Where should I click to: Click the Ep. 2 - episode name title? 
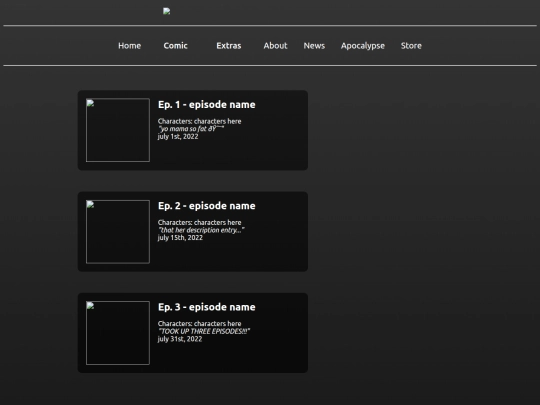(x=207, y=206)
